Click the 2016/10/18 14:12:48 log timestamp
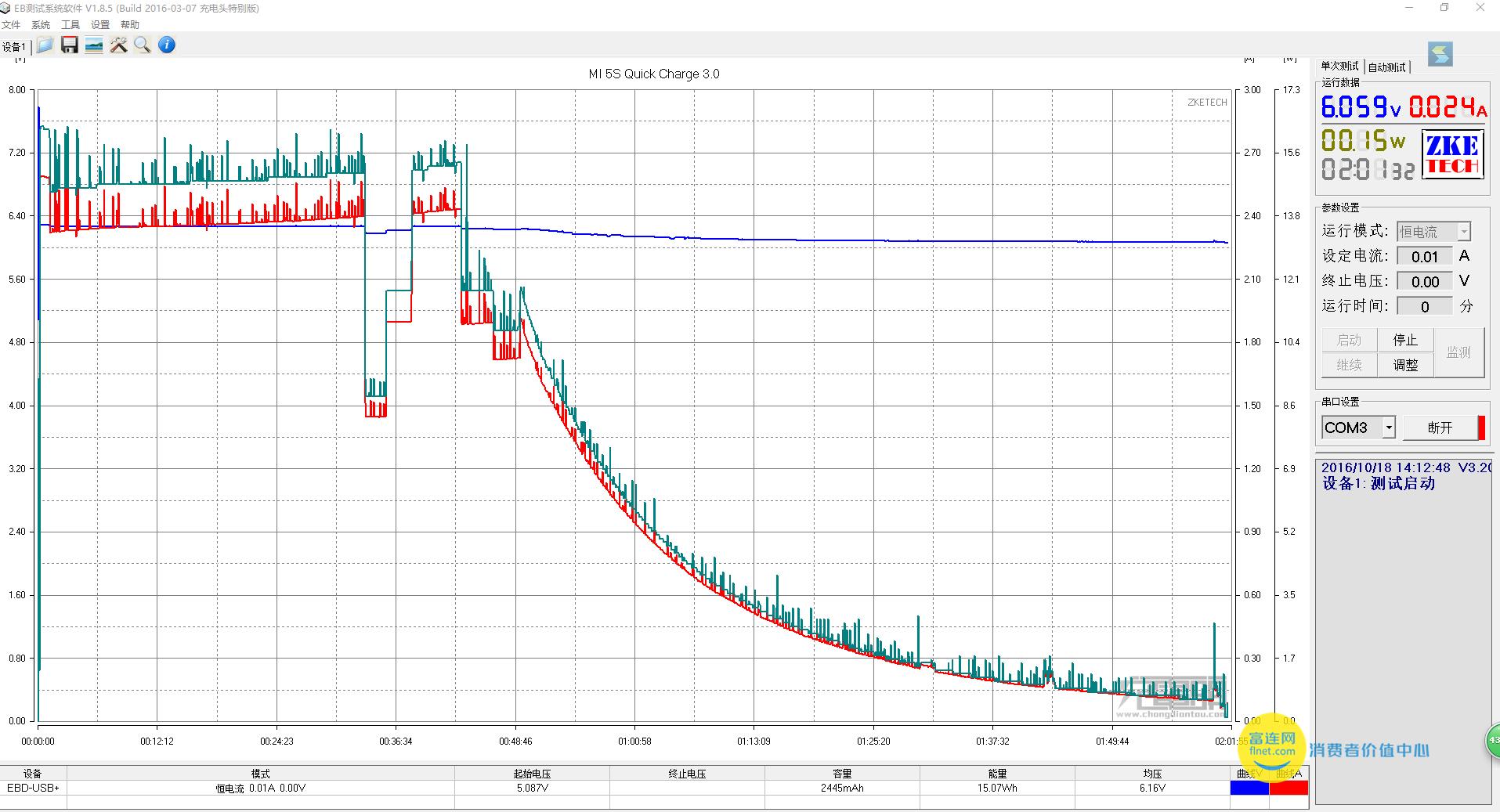This screenshot has height=812, width=1500. (1386, 467)
